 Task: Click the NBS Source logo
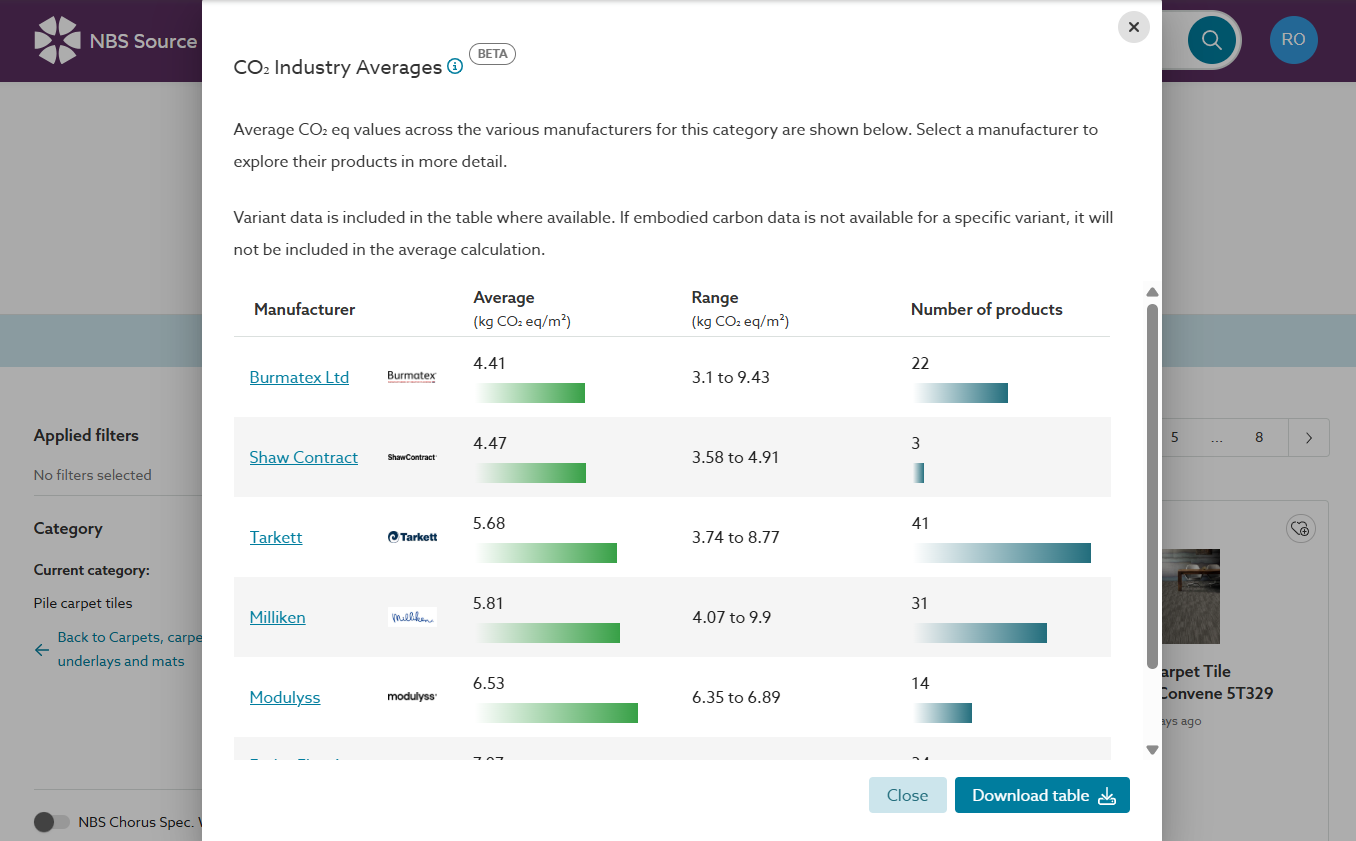click(x=116, y=41)
